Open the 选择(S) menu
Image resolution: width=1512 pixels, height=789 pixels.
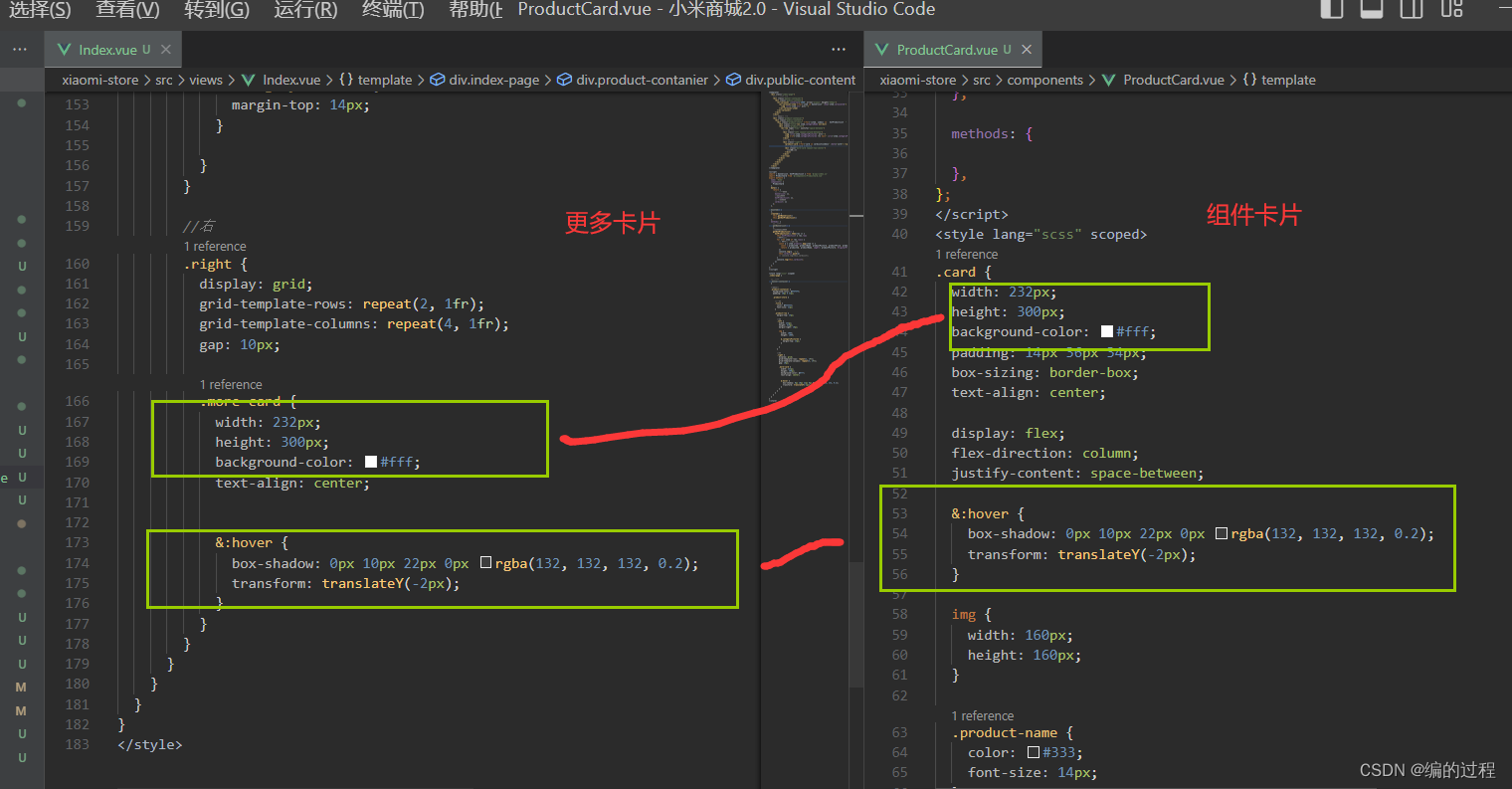click(40, 10)
